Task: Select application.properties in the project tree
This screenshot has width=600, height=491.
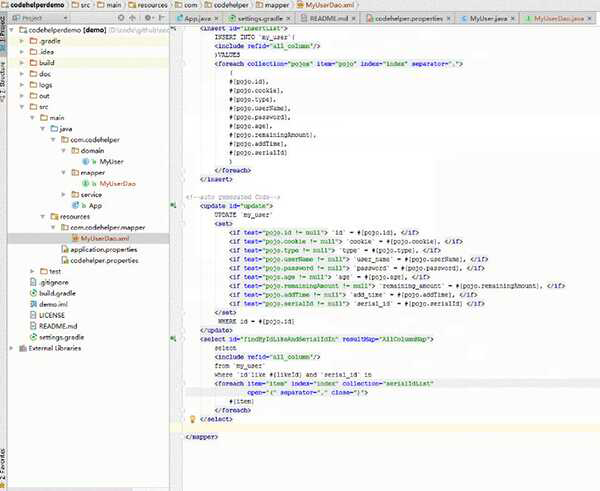Action: pyautogui.click(x=104, y=249)
